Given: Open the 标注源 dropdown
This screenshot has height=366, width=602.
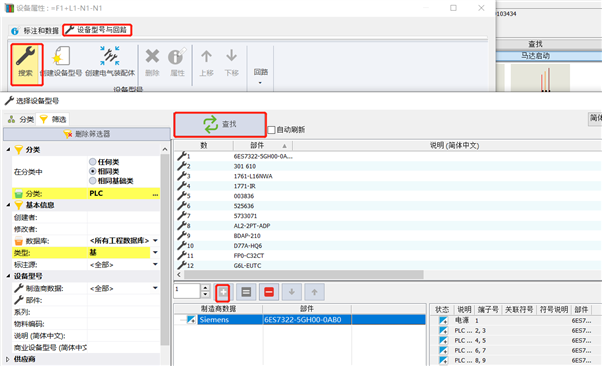Looking at the screenshot, I should point(155,265).
